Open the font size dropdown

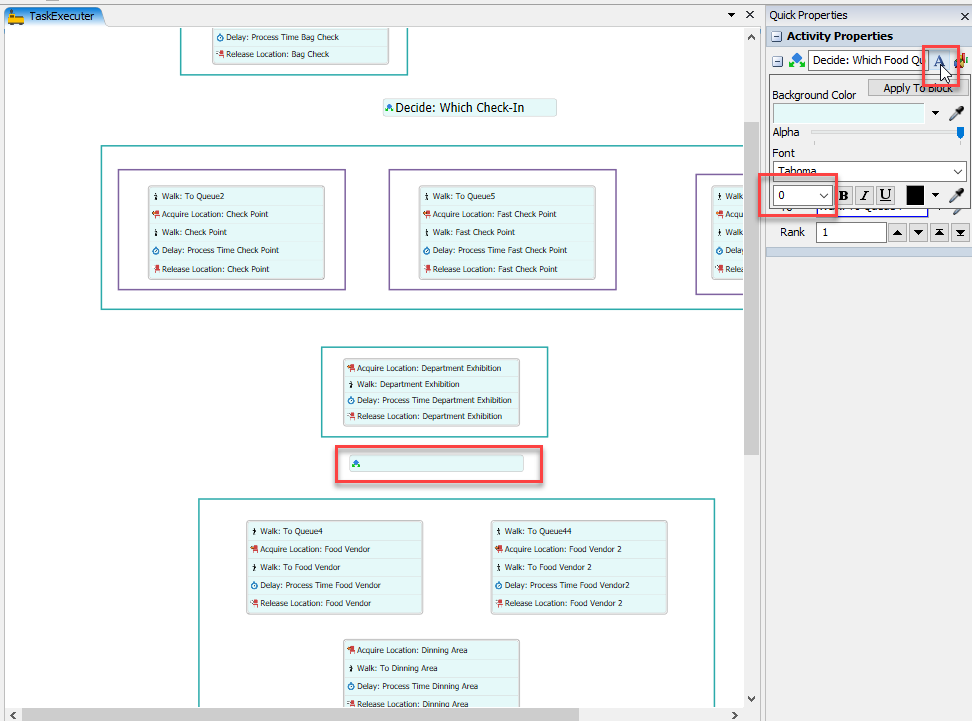(x=824, y=195)
